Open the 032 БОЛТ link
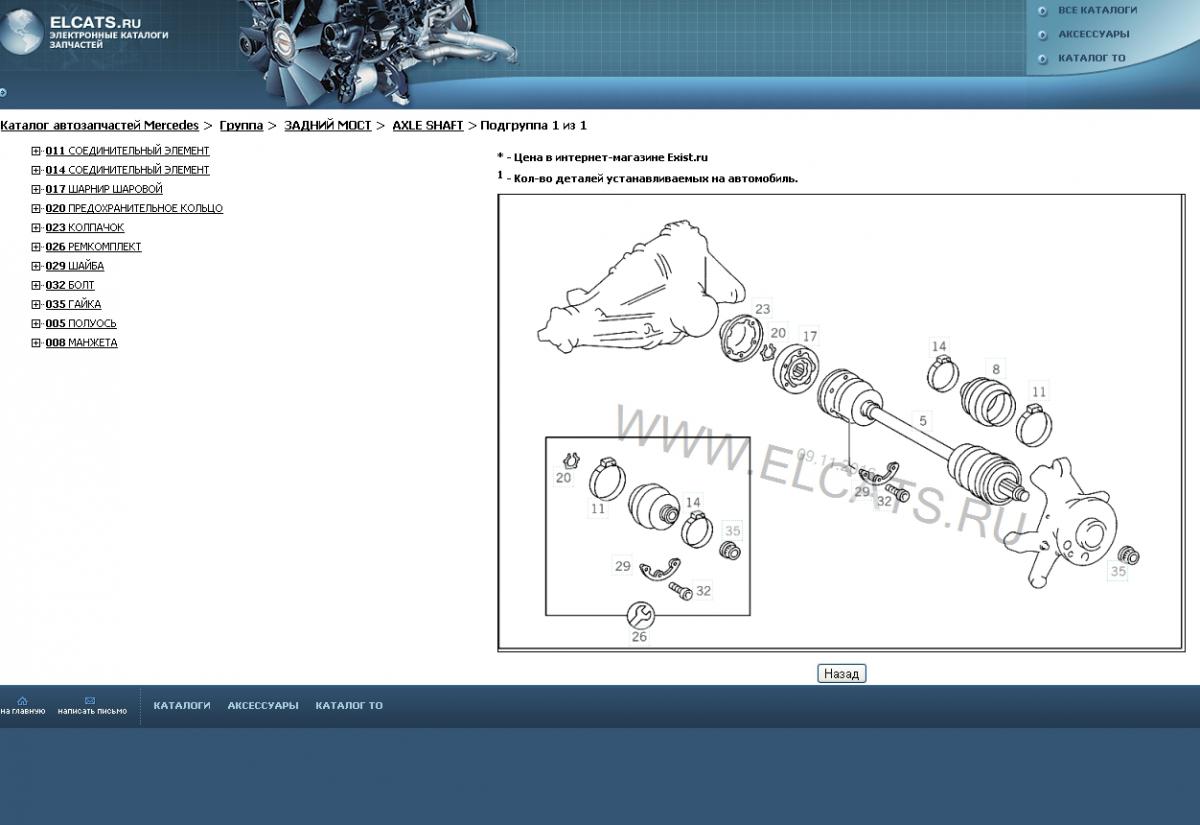Viewport: 1200px width, 825px height. [x=70, y=285]
